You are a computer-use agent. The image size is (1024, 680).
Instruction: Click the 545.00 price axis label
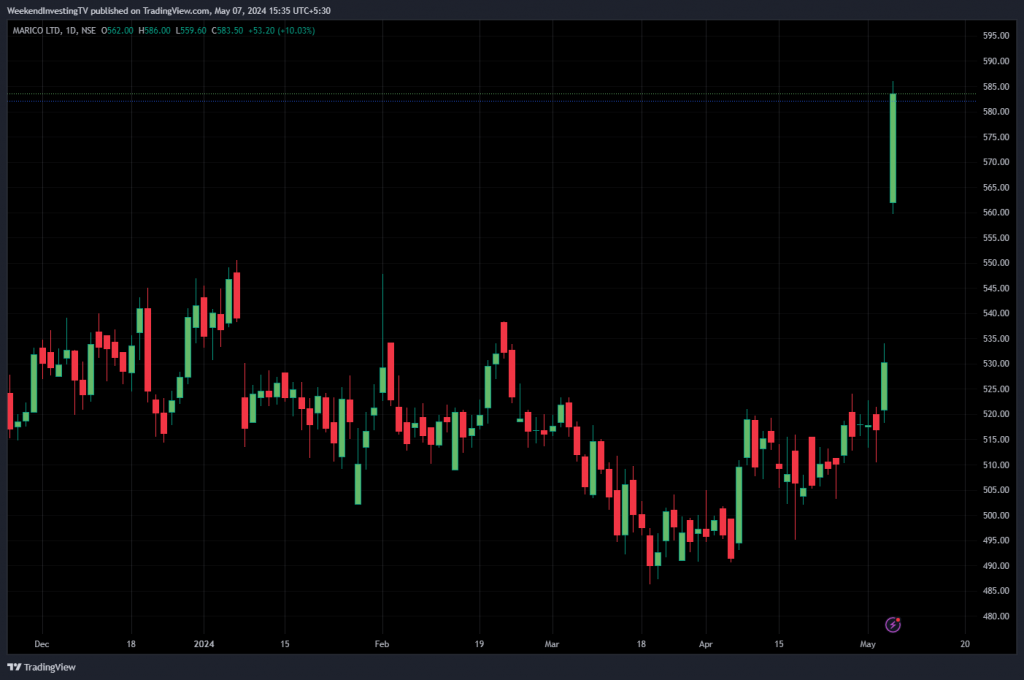point(995,287)
